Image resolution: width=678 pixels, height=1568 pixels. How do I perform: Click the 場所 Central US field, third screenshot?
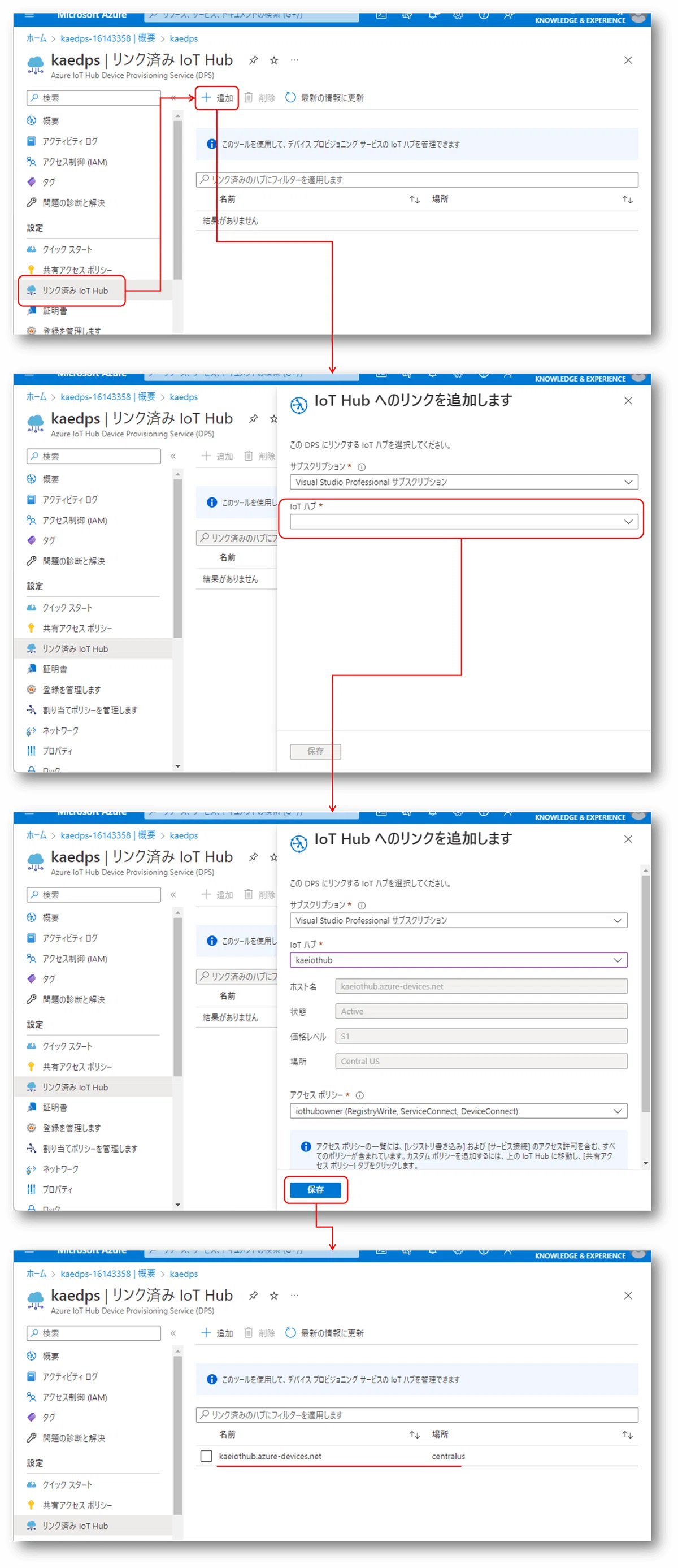(x=481, y=1061)
